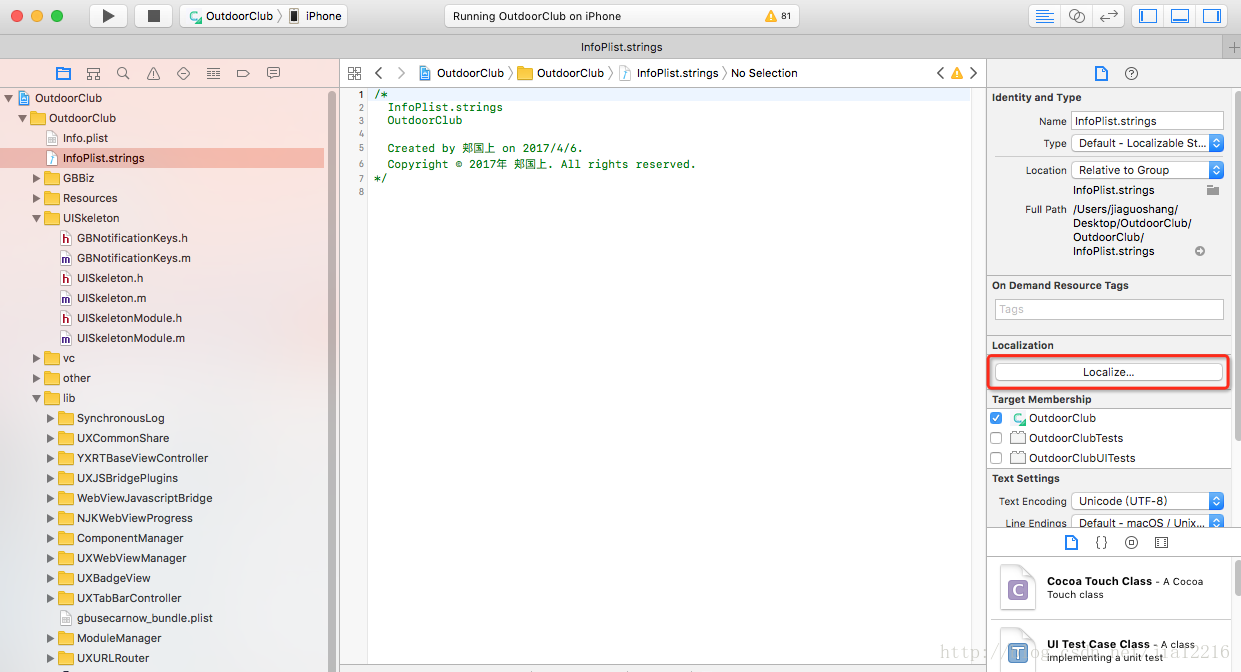The width and height of the screenshot is (1241, 672).
Task: Show the Assistant editor
Action: (1077, 16)
